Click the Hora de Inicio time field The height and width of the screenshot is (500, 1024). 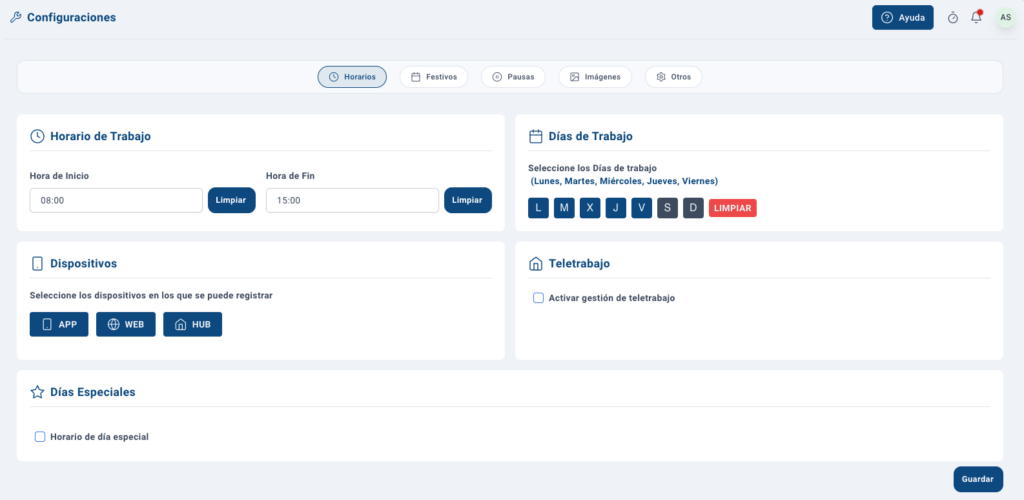(x=116, y=200)
